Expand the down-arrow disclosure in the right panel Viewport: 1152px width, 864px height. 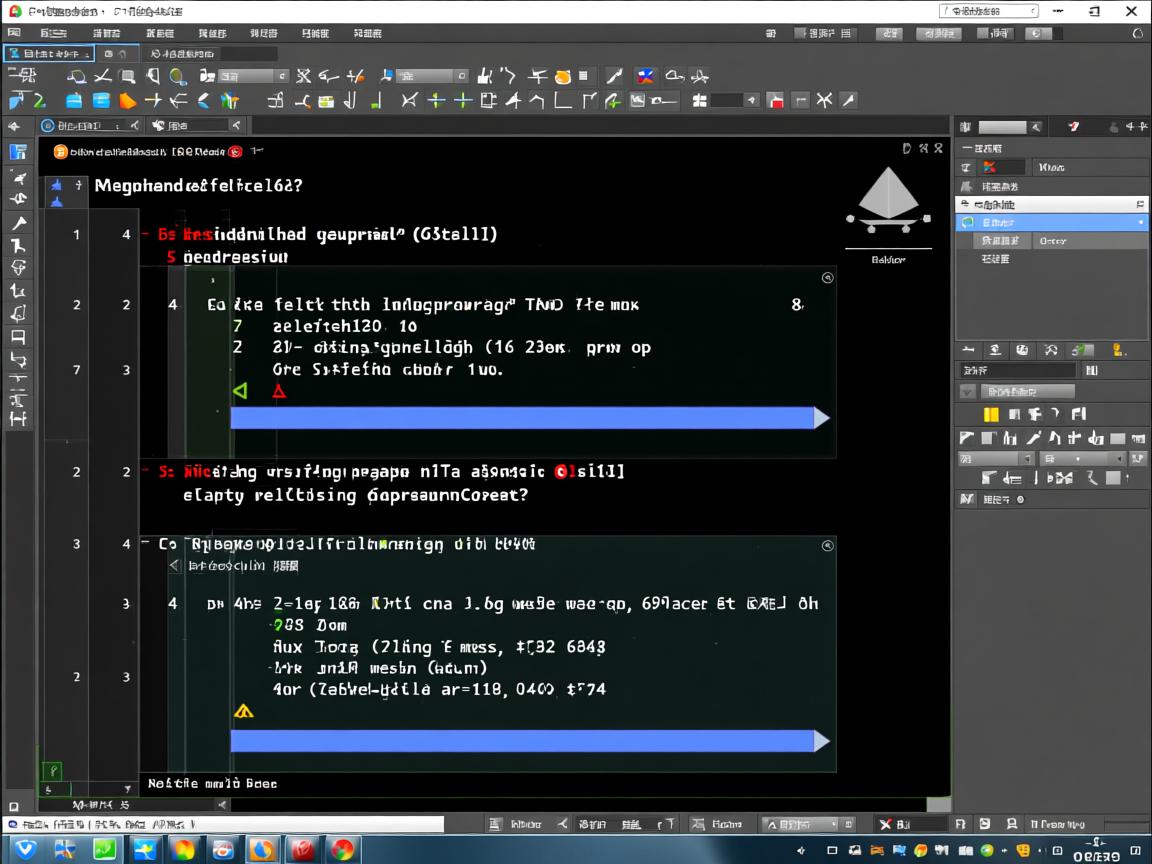tap(967, 392)
